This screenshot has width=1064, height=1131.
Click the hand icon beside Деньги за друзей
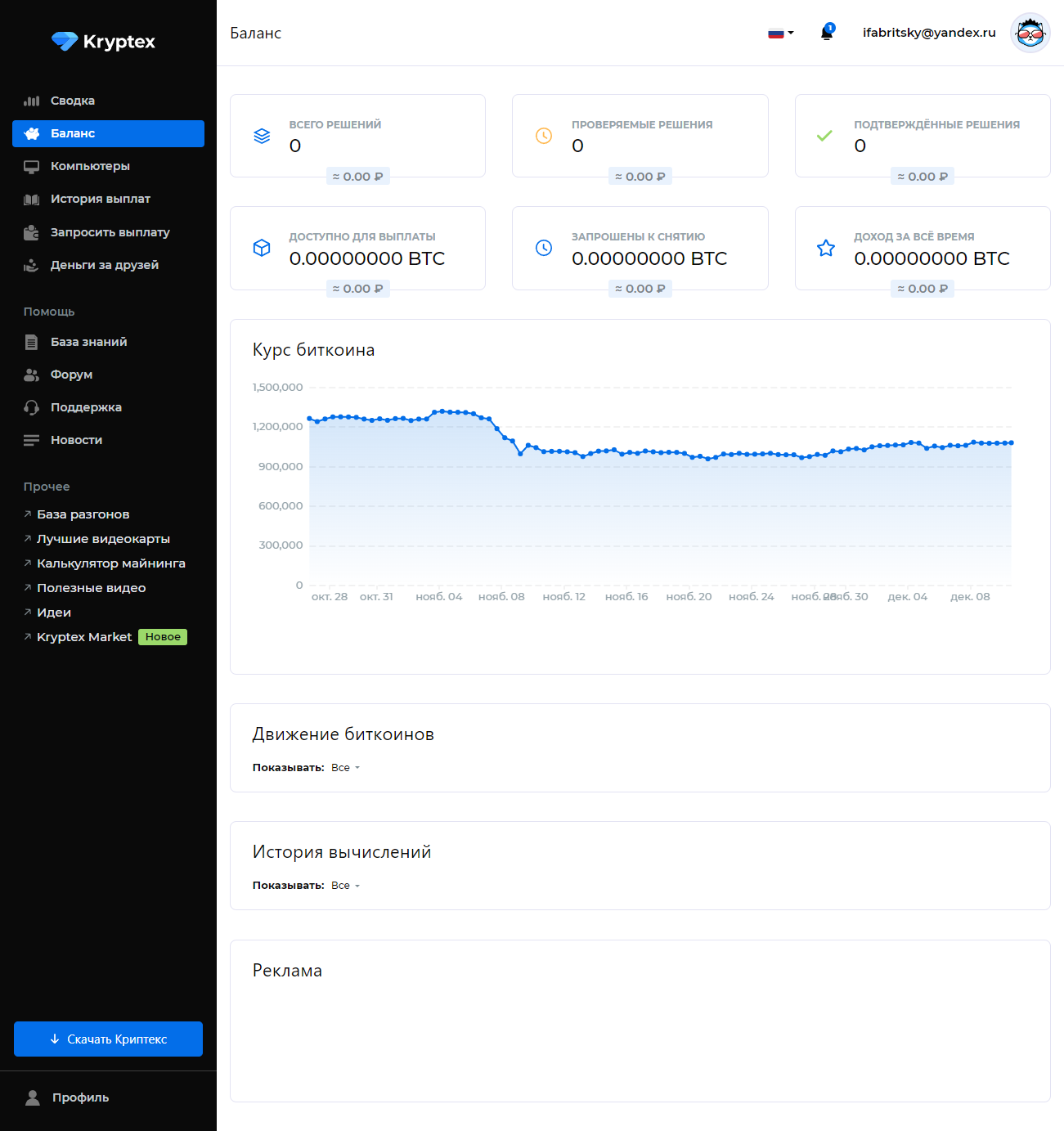32,265
